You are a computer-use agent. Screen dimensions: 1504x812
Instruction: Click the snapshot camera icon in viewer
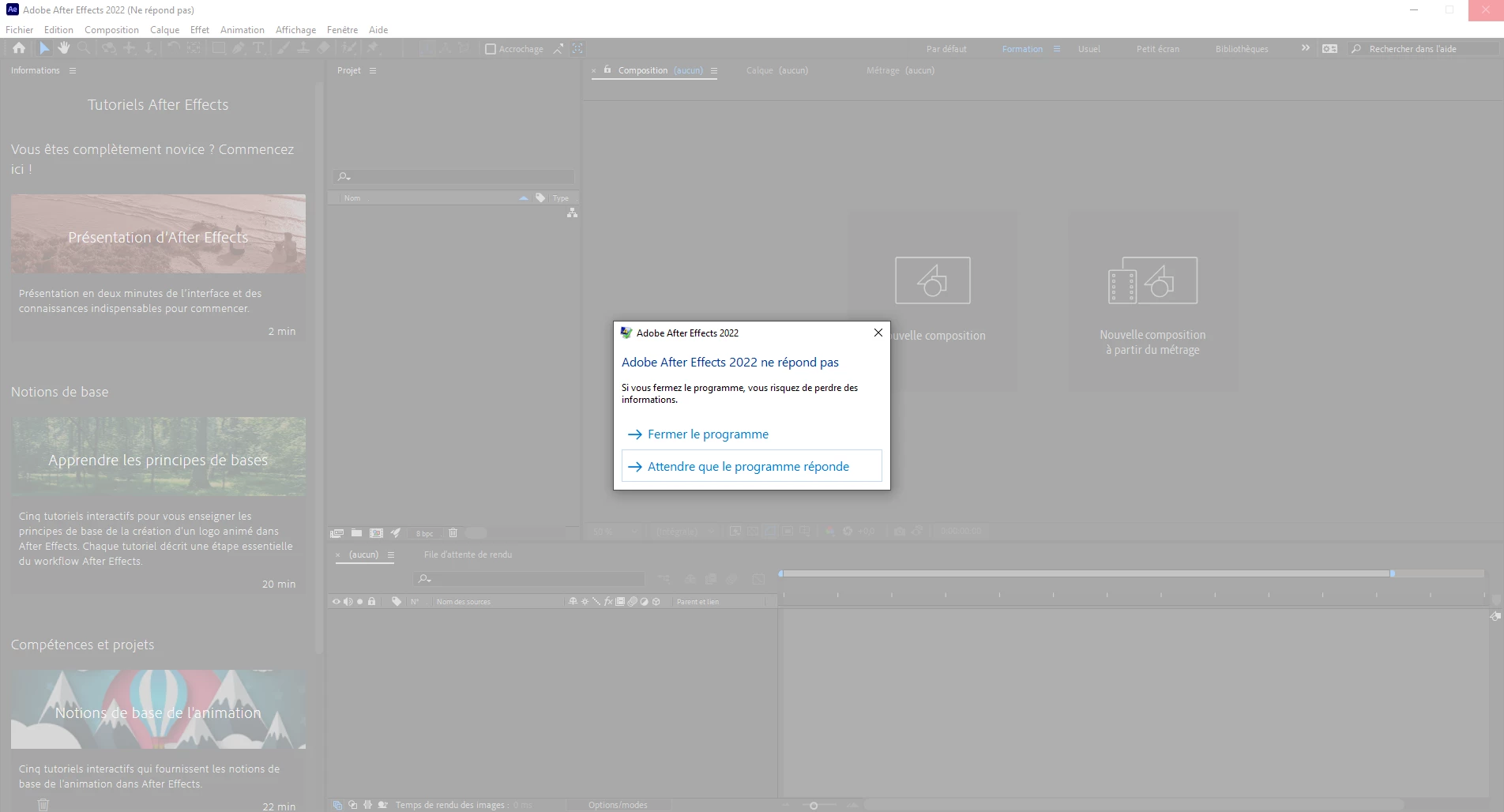click(x=900, y=532)
